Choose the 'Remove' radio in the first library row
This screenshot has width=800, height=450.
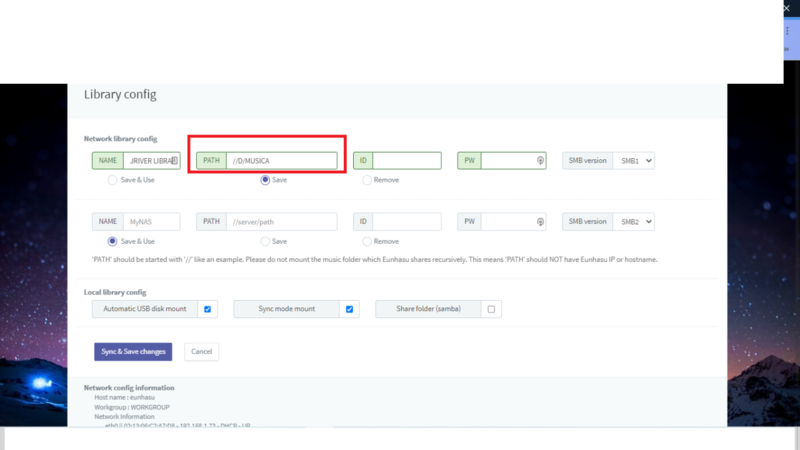[x=367, y=180]
